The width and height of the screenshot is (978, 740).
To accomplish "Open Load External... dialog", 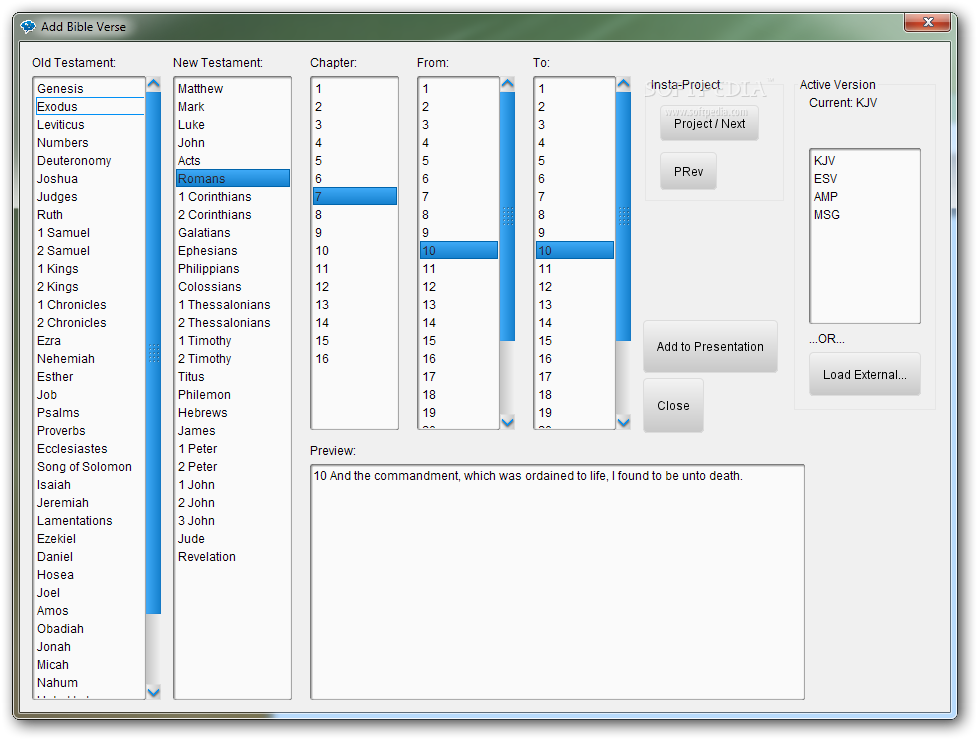I will click(864, 374).
